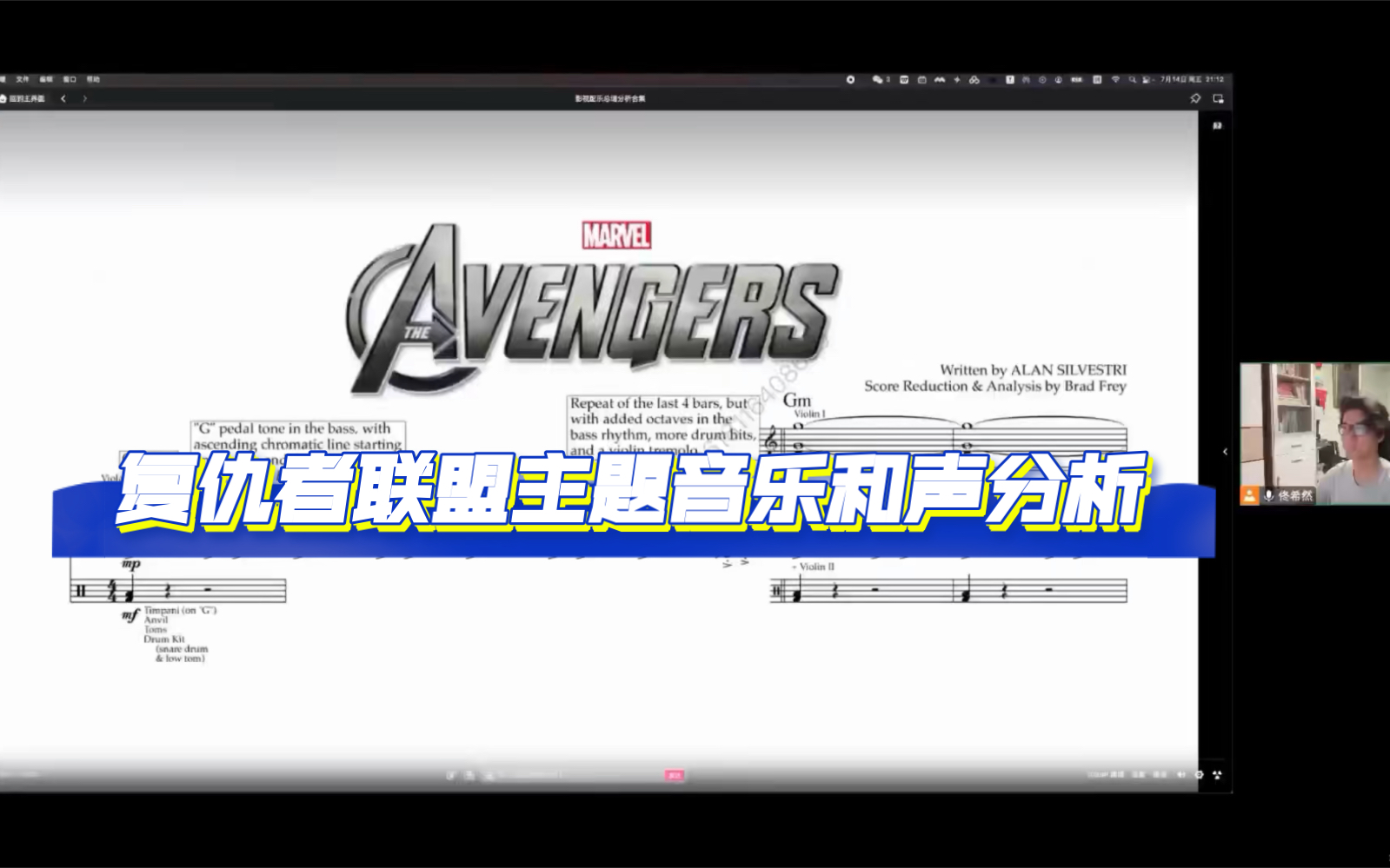Viewport: 1390px width, 868px height.
Task: Click the fullscreen icon in player bar
Action: pyautogui.click(x=1217, y=774)
